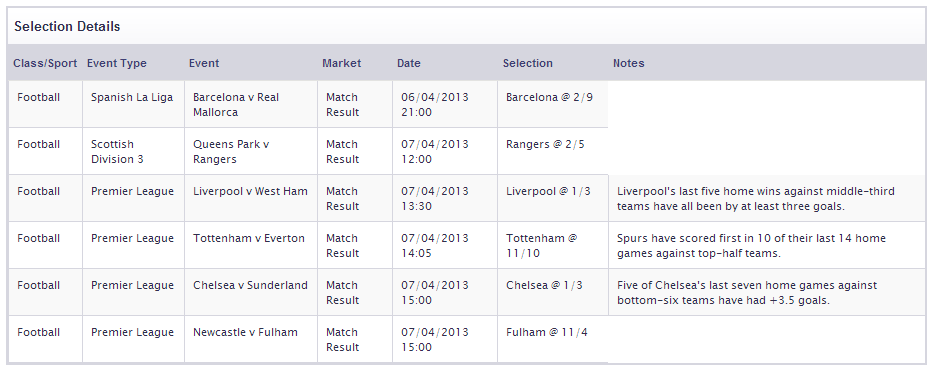Click the Spurs scored first note text

(751, 246)
